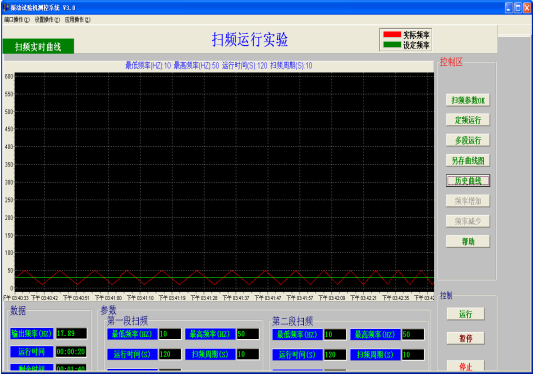Click the 扫频参数OK button
The width and height of the screenshot is (533, 375).
(x=468, y=100)
